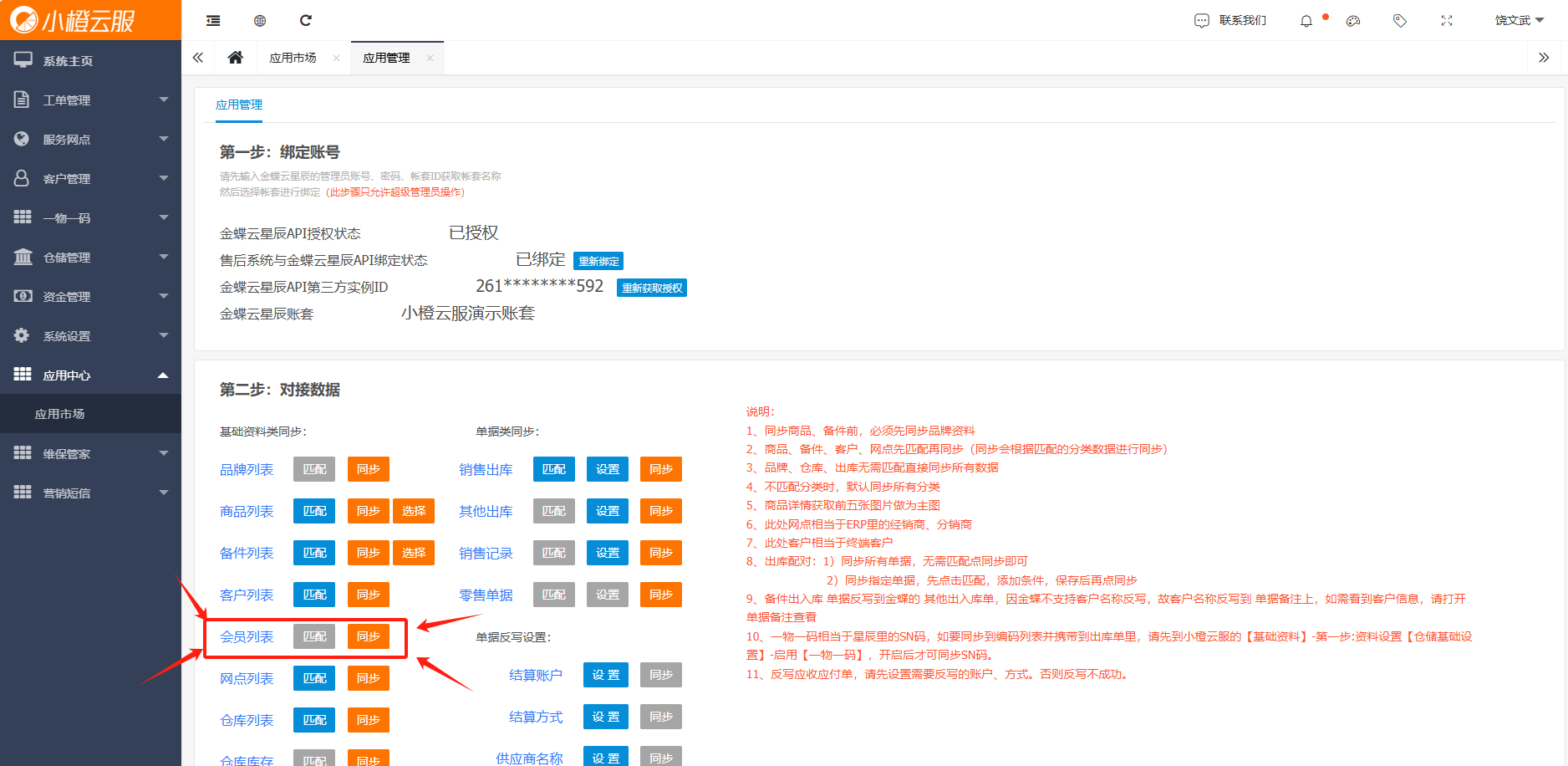Click 同步 for 零售单据
The width and height of the screenshot is (1568, 766).
(x=661, y=595)
